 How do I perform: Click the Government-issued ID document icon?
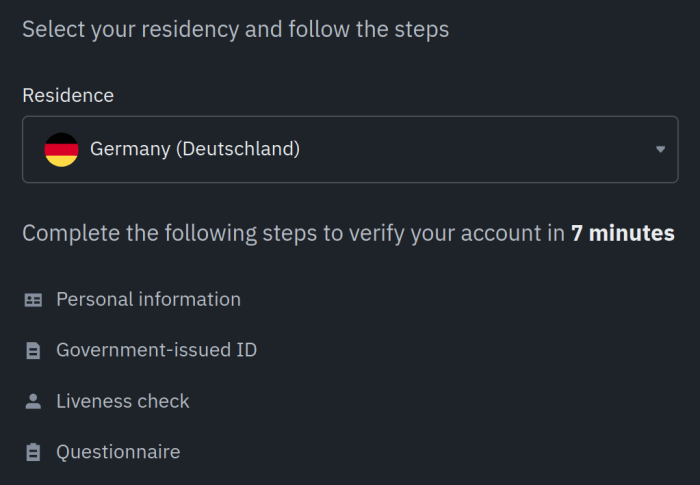pos(33,351)
